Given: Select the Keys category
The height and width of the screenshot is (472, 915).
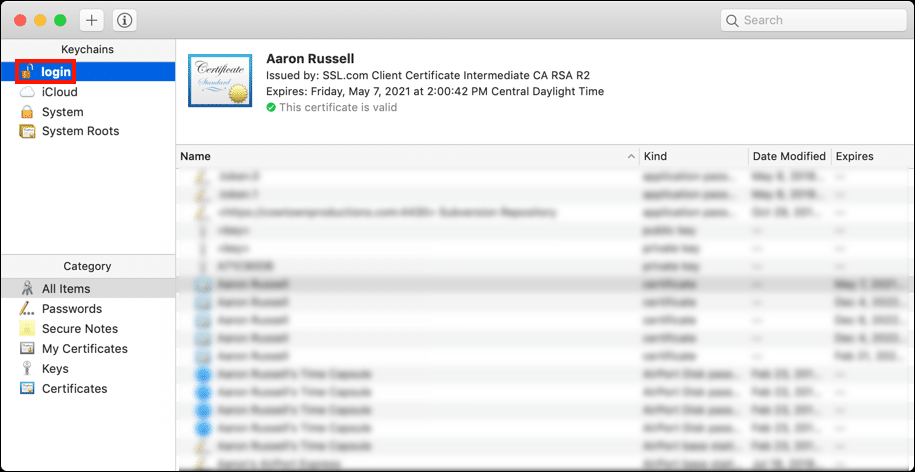Looking at the screenshot, I should pyautogui.click(x=55, y=369).
